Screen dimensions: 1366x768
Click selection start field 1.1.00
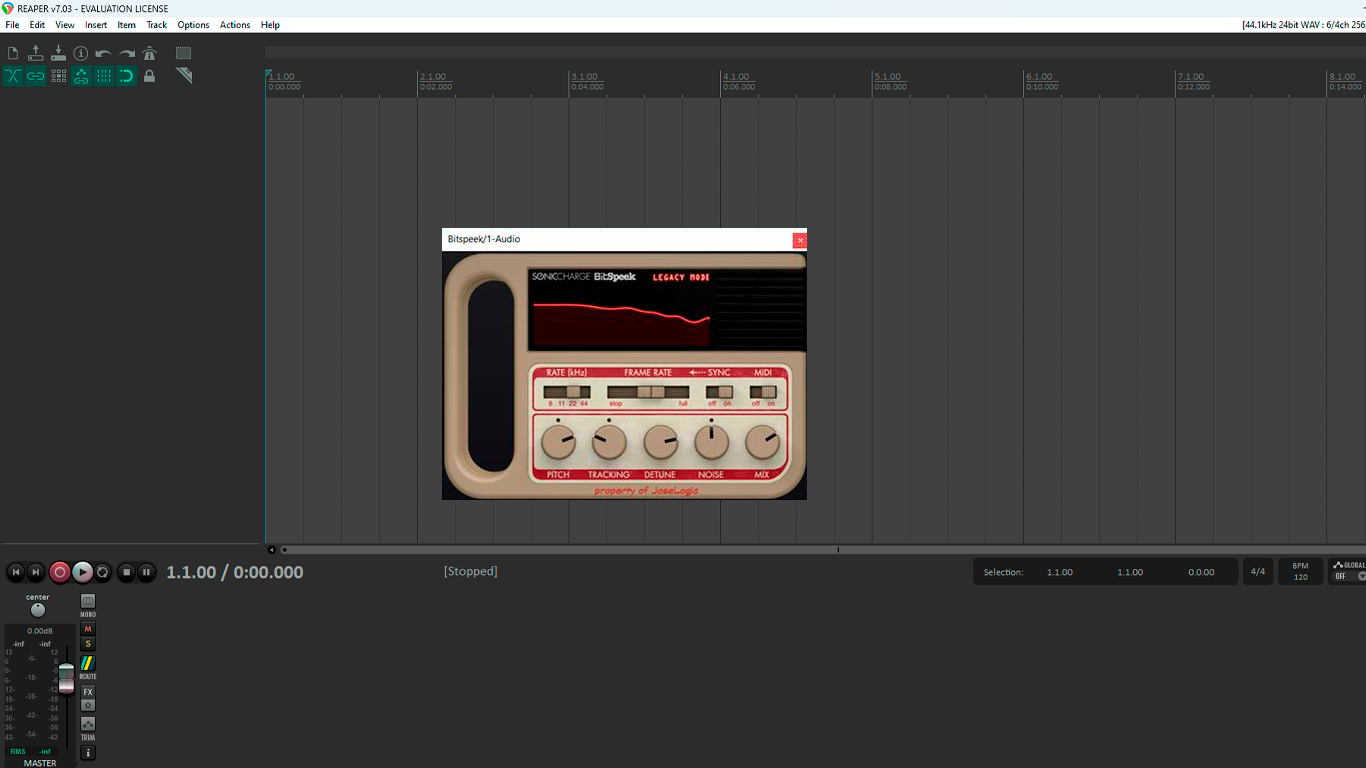click(x=1060, y=572)
